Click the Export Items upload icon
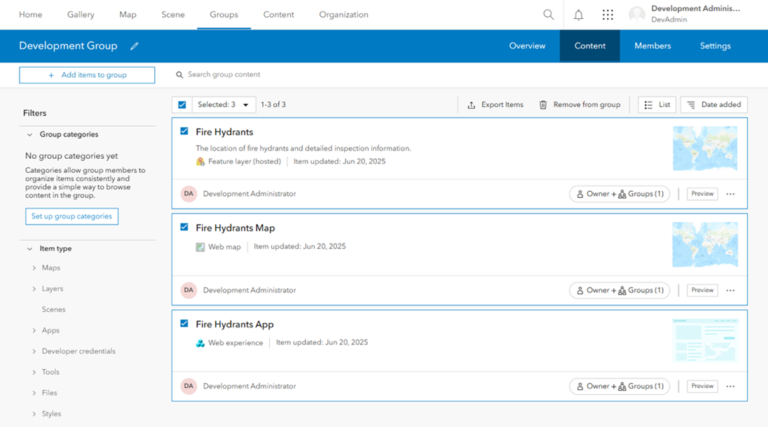The width and height of the screenshot is (768, 427). 471,105
